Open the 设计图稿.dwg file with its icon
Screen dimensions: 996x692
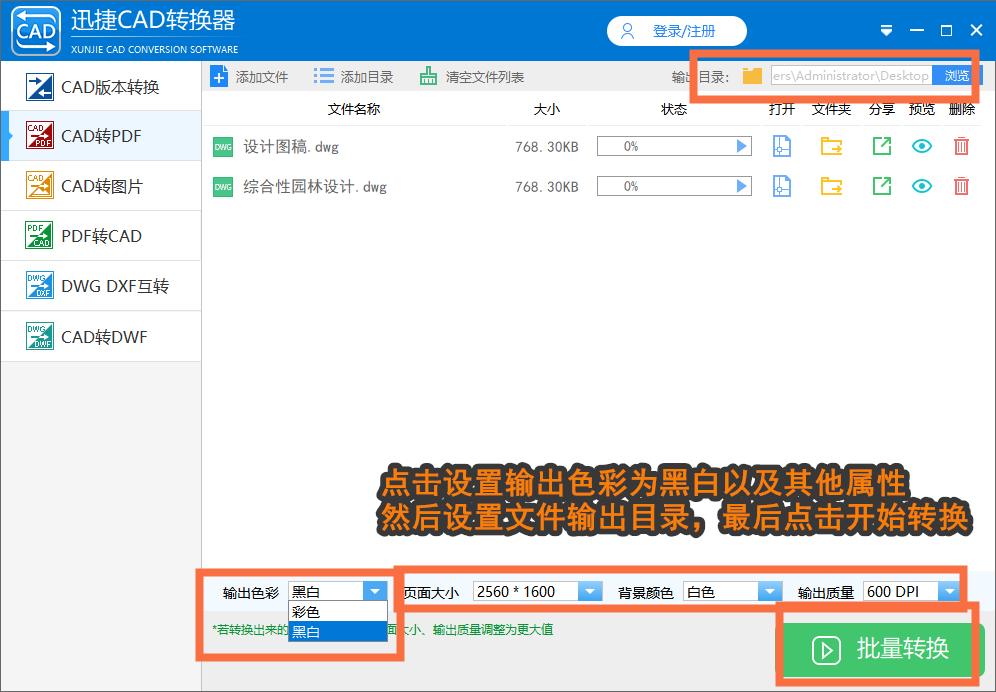[781, 146]
